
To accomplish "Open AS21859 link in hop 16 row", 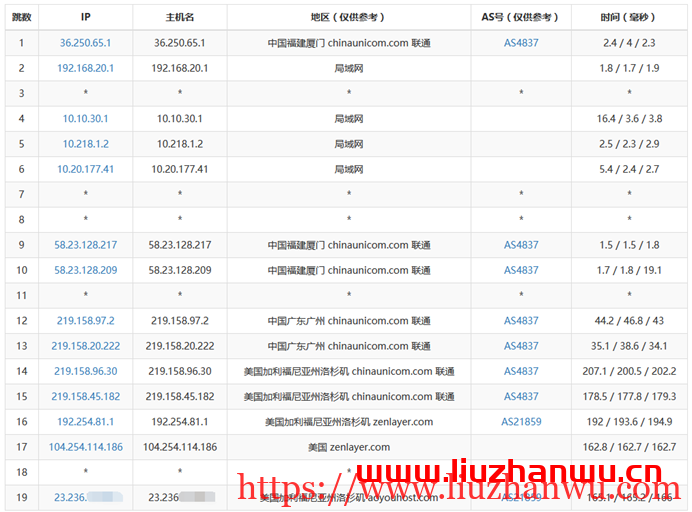I will (521, 422).
